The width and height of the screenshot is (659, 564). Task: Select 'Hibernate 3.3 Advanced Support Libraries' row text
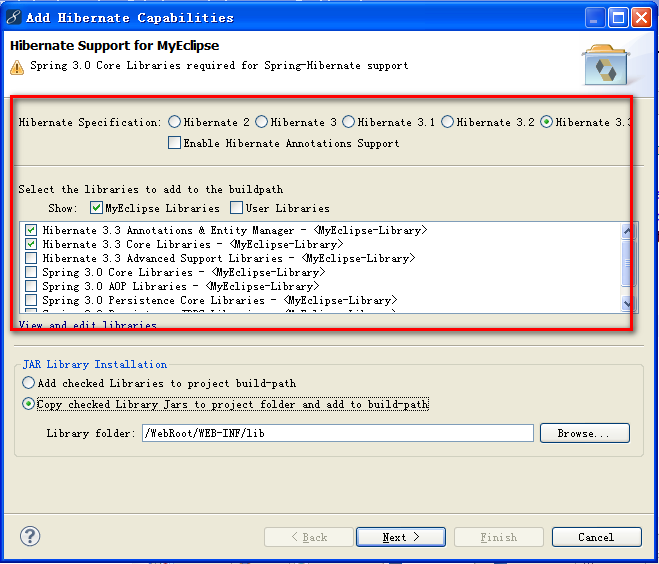[x=229, y=258]
